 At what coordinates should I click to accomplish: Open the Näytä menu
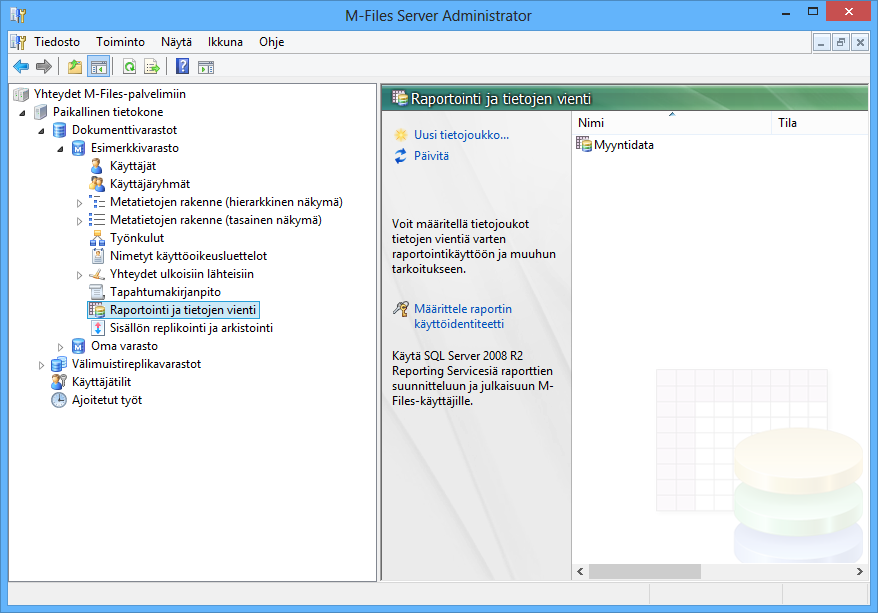(x=176, y=42)
